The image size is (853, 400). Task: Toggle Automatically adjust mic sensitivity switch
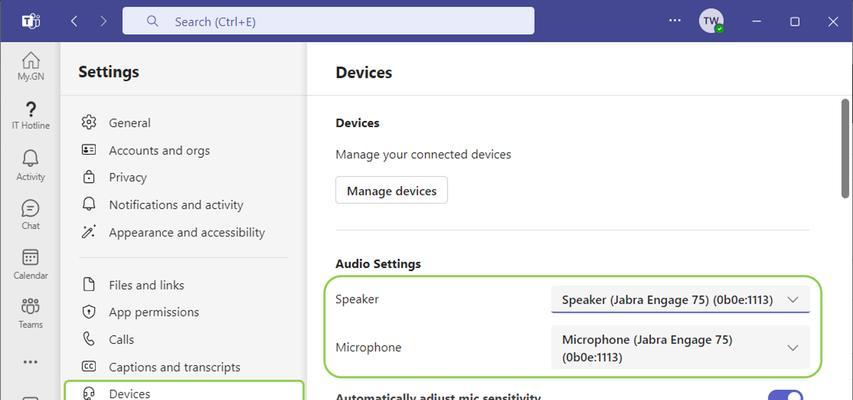pos(785,396)
